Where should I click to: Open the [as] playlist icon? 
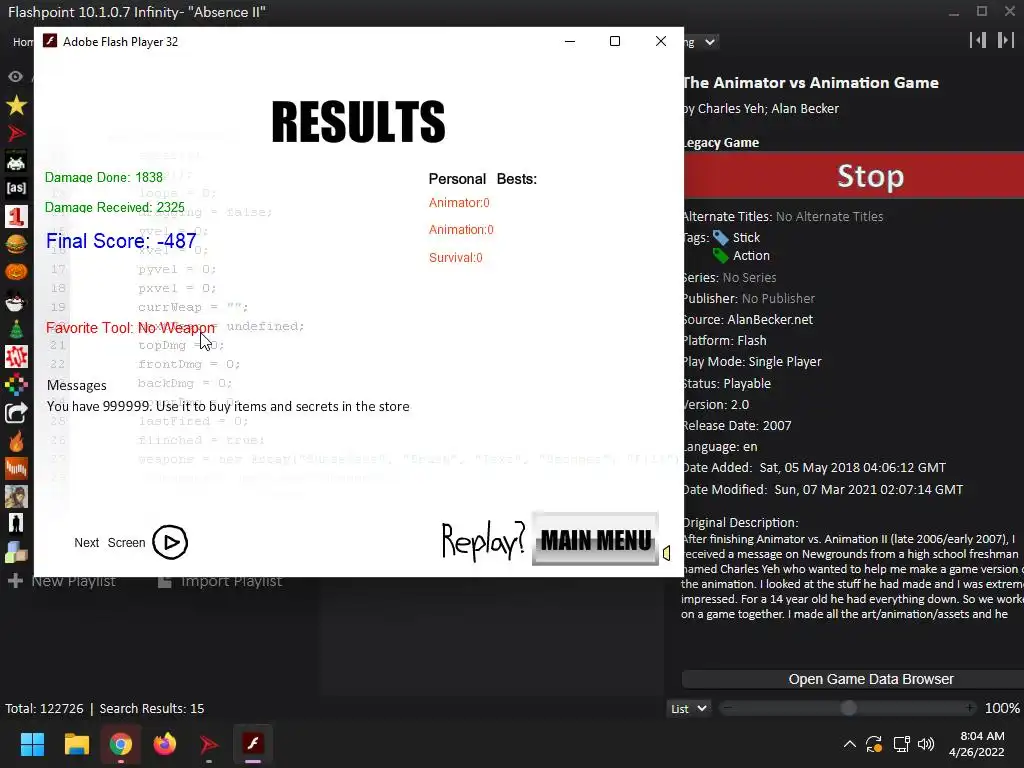[x=16, y=189]
